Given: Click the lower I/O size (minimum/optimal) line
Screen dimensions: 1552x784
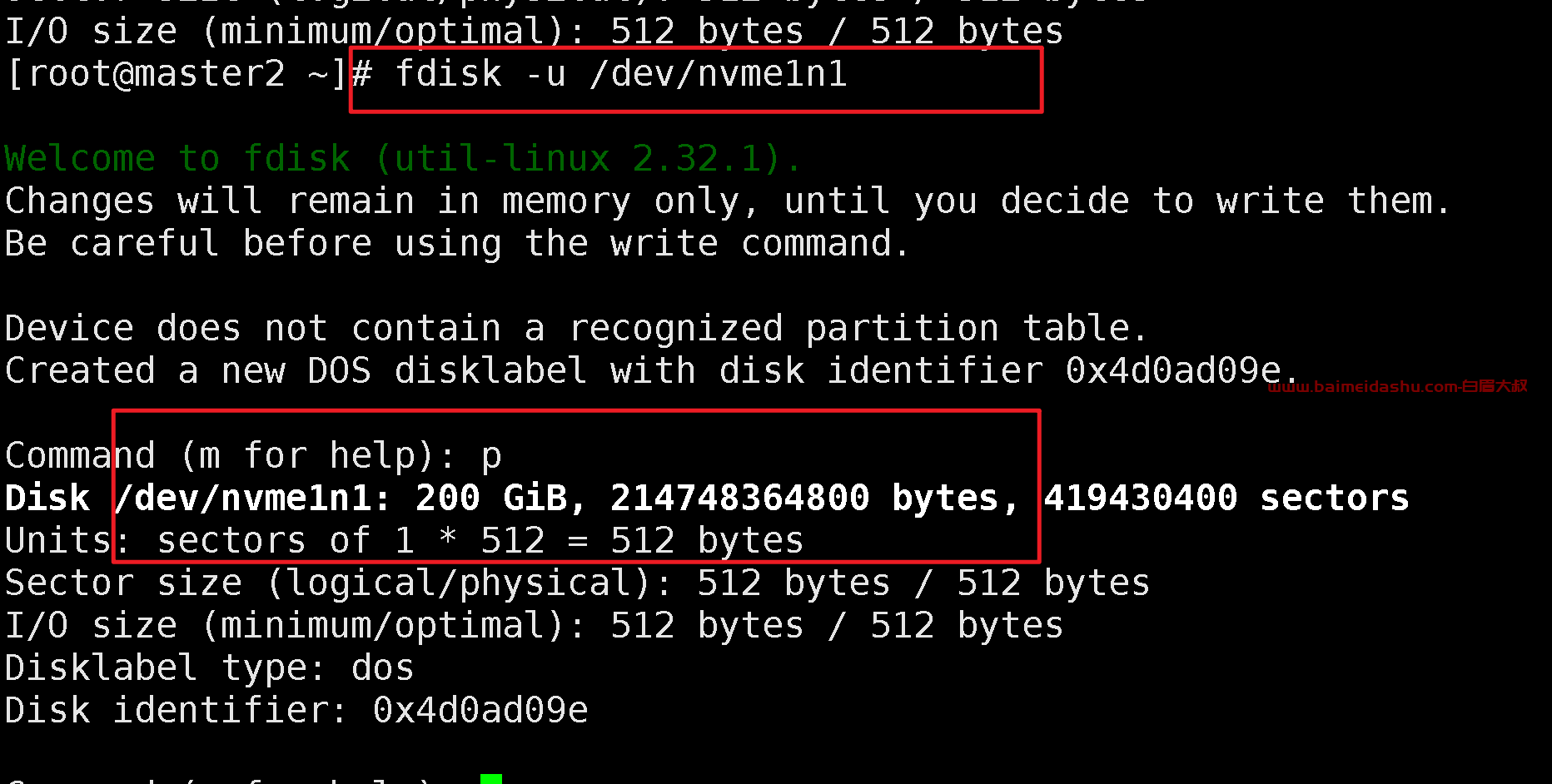Looking at the screenshot, I should coord(534,625).
